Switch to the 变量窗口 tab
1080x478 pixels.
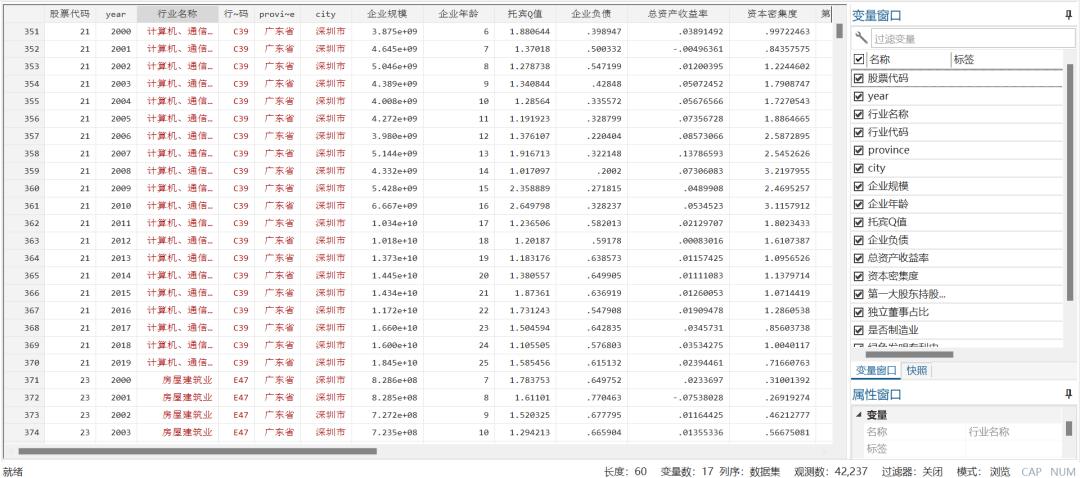[876, 371]
